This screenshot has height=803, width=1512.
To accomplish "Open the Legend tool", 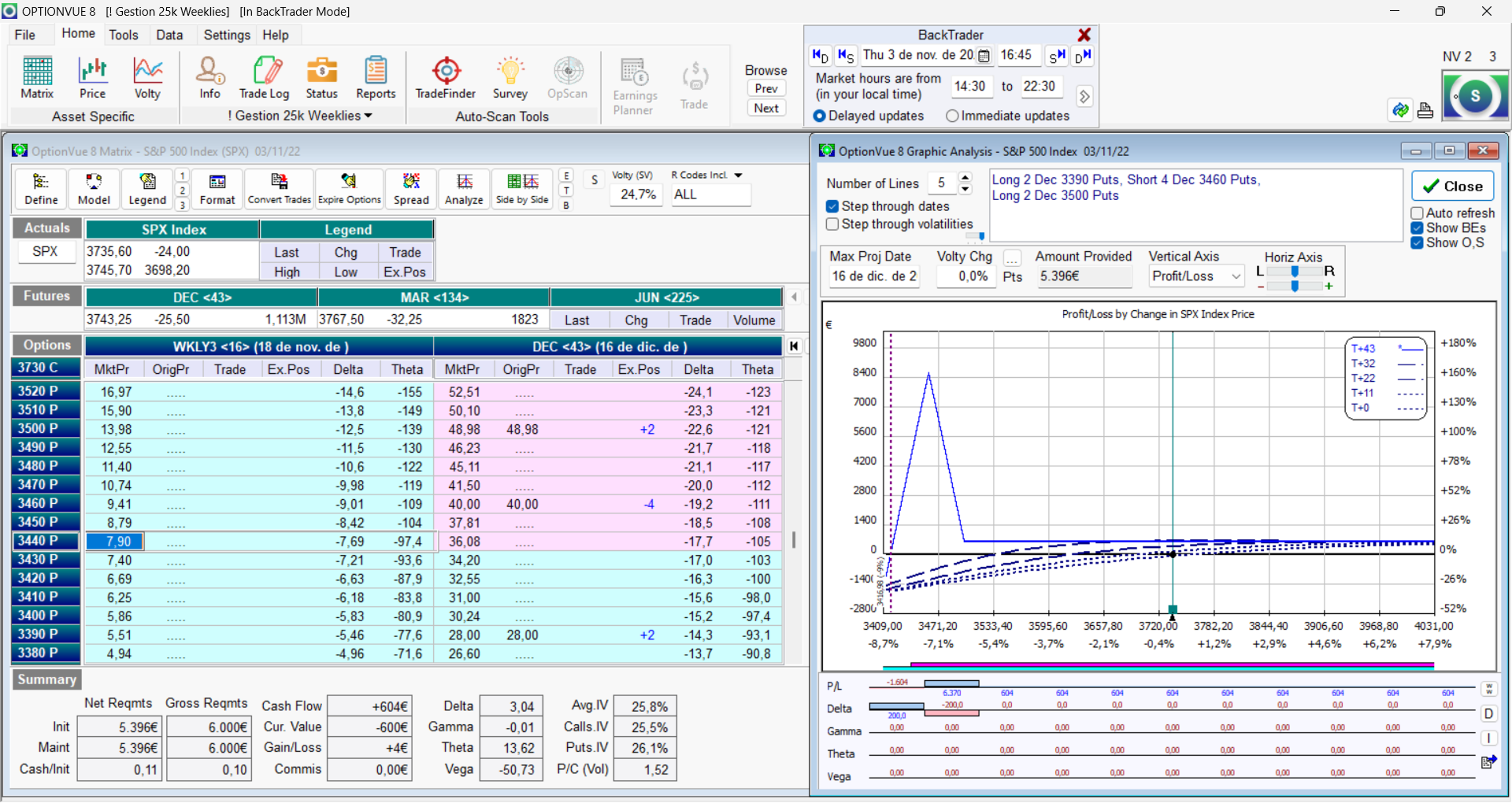I will point(147,189).
